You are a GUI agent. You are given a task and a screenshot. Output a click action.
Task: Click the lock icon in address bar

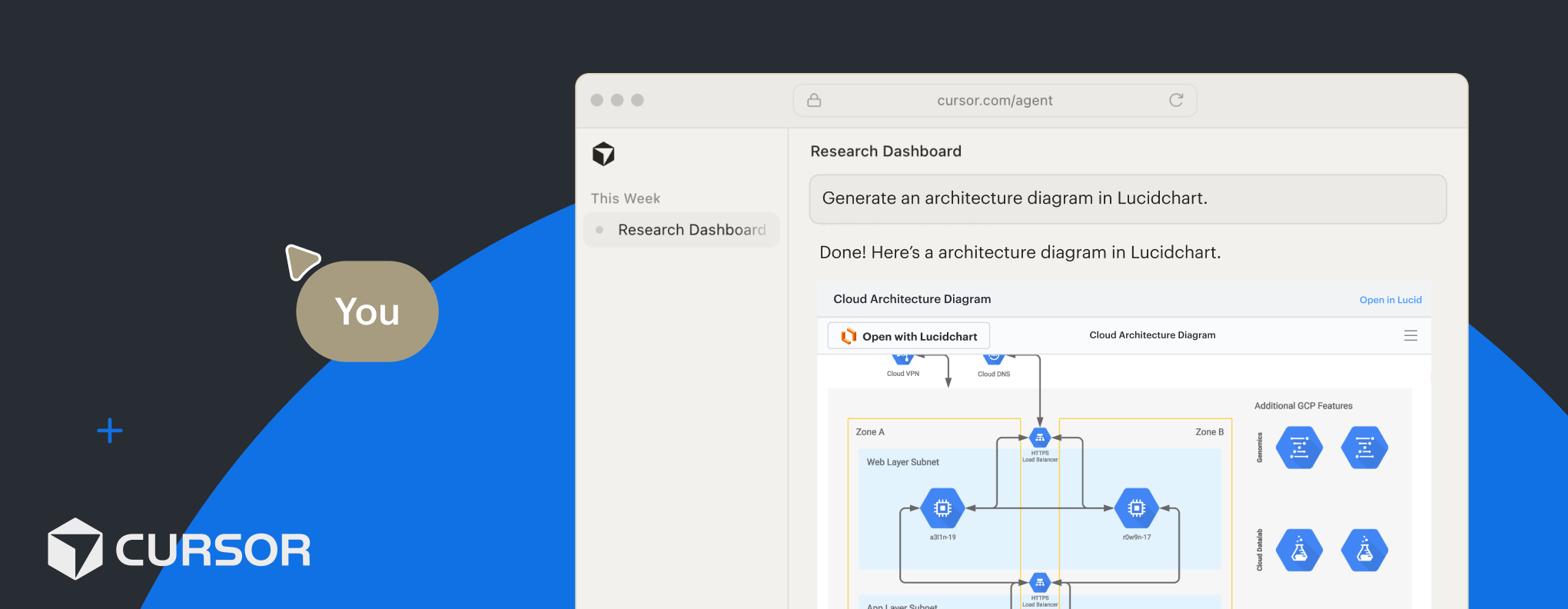pos(814,100)
